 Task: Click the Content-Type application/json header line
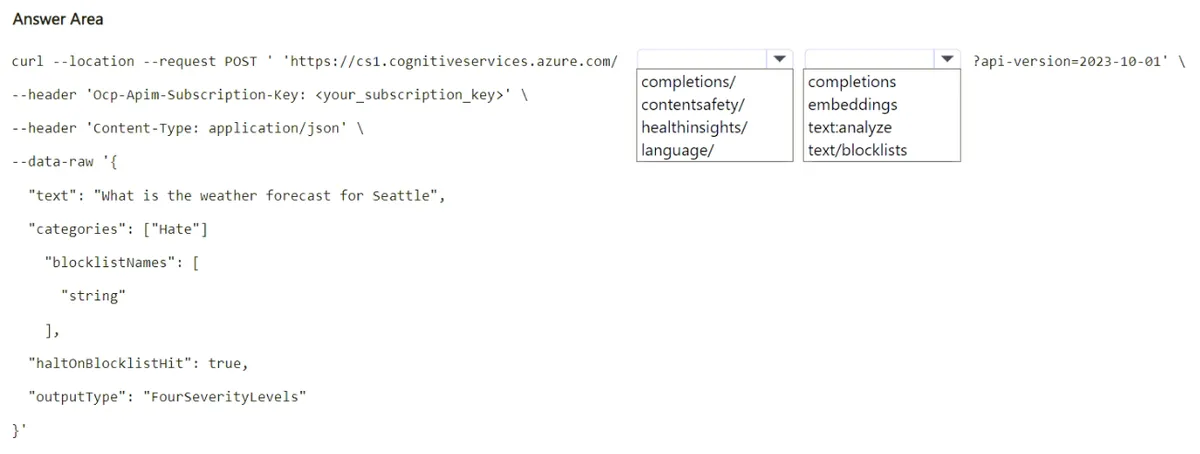tap(187, 129)
